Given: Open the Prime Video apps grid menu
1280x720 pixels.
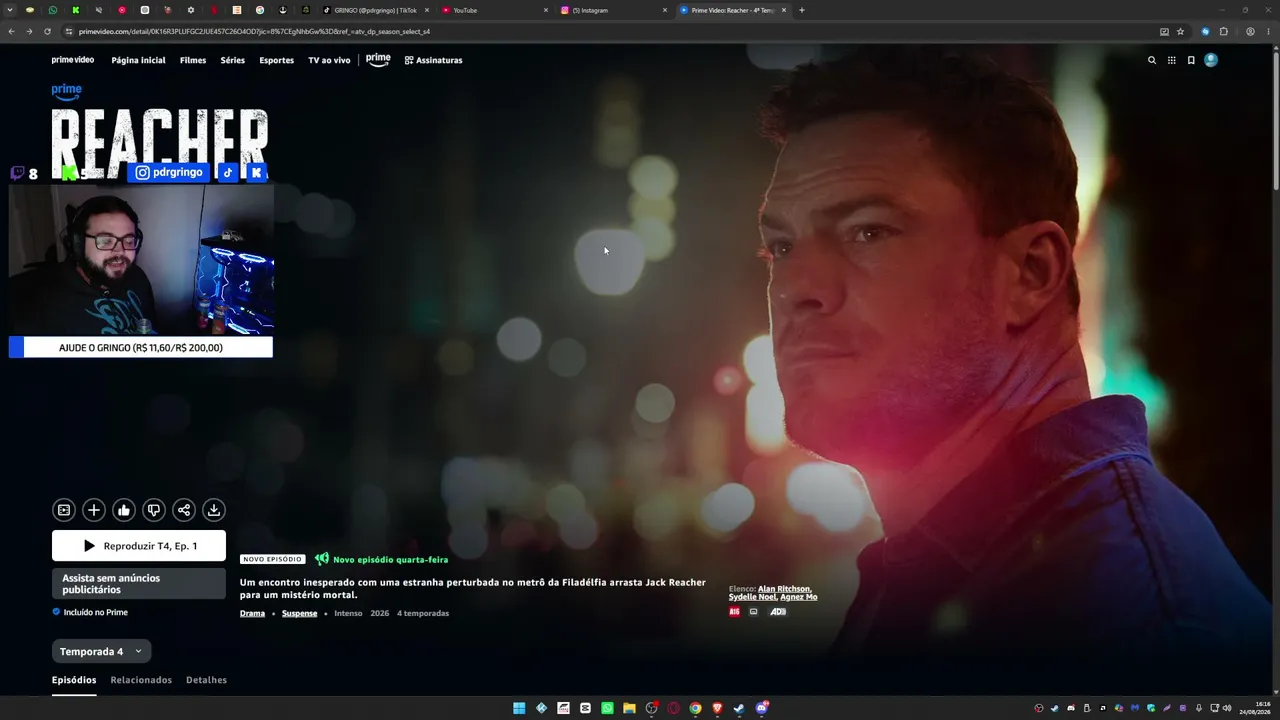Looking at the screenshot, I should click(x=1172, y=60).
